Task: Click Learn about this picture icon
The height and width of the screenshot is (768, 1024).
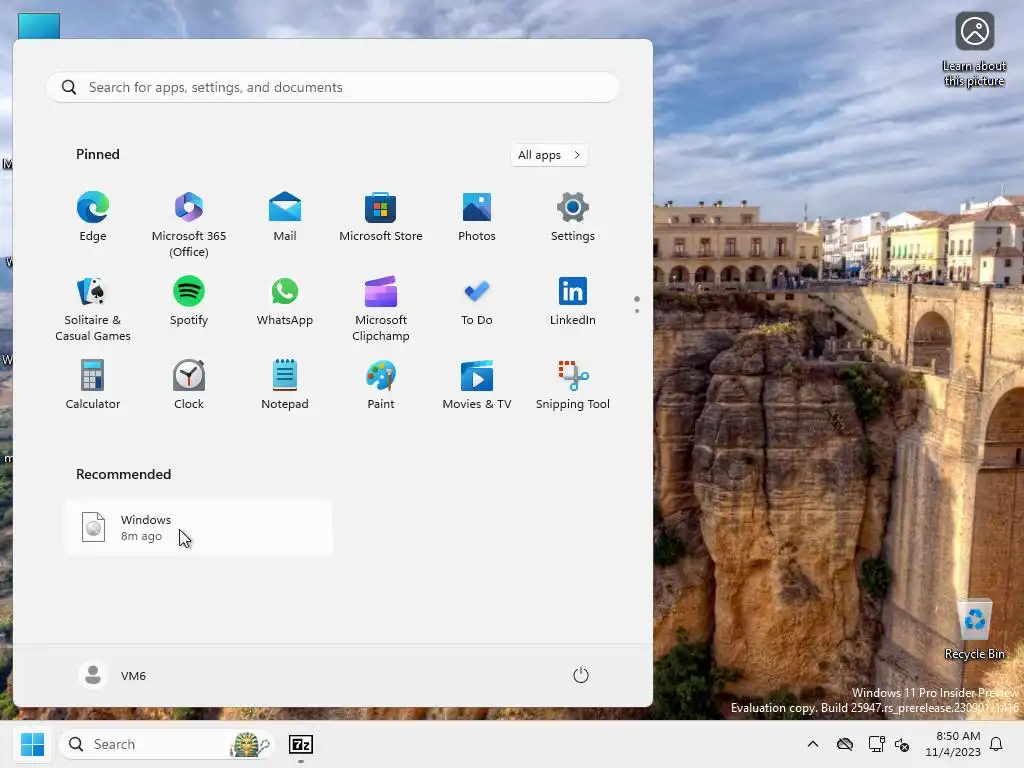Action: click(x=974, y=49)
